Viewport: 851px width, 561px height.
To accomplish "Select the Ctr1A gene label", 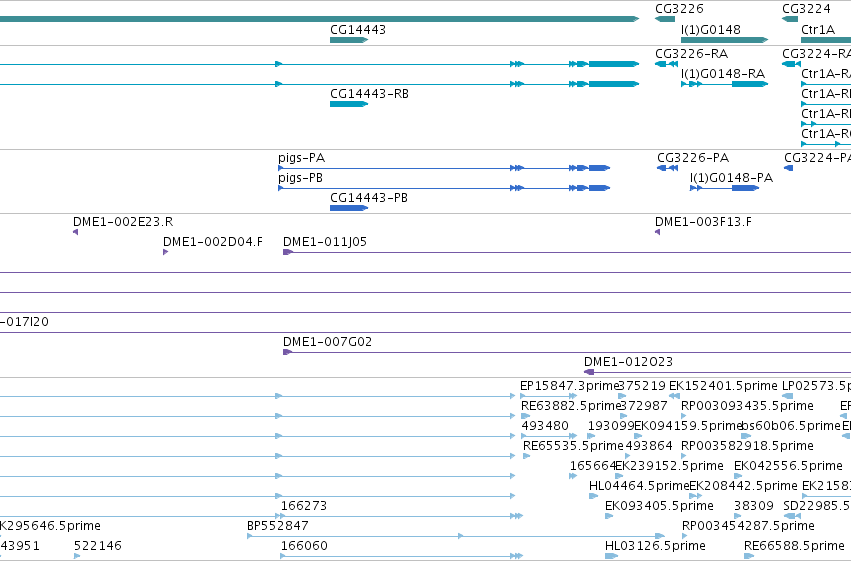I will [x=818, y=29].
